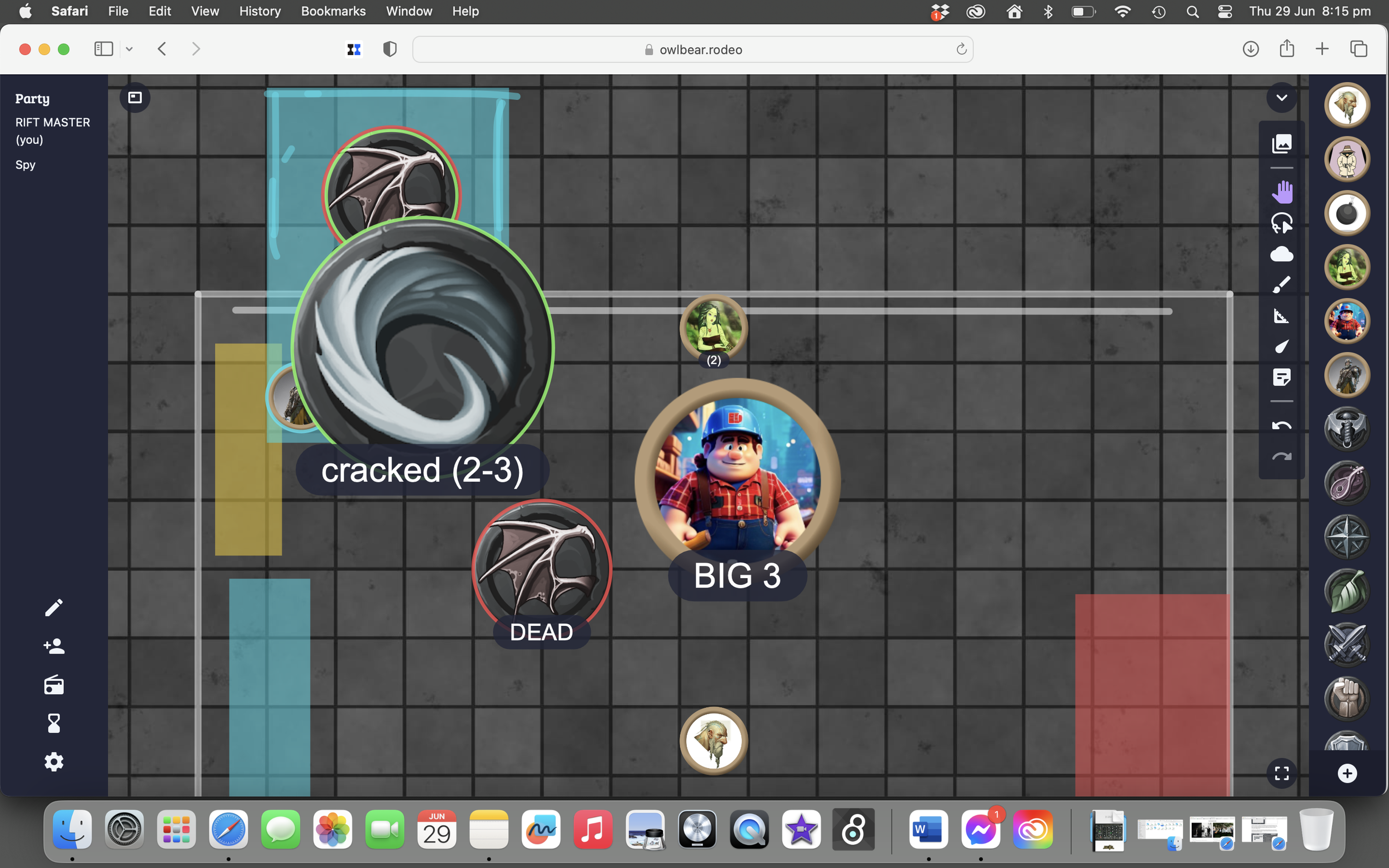
Task: Collapse the map toolbar chevron
Action: [x=1281, y=98]
